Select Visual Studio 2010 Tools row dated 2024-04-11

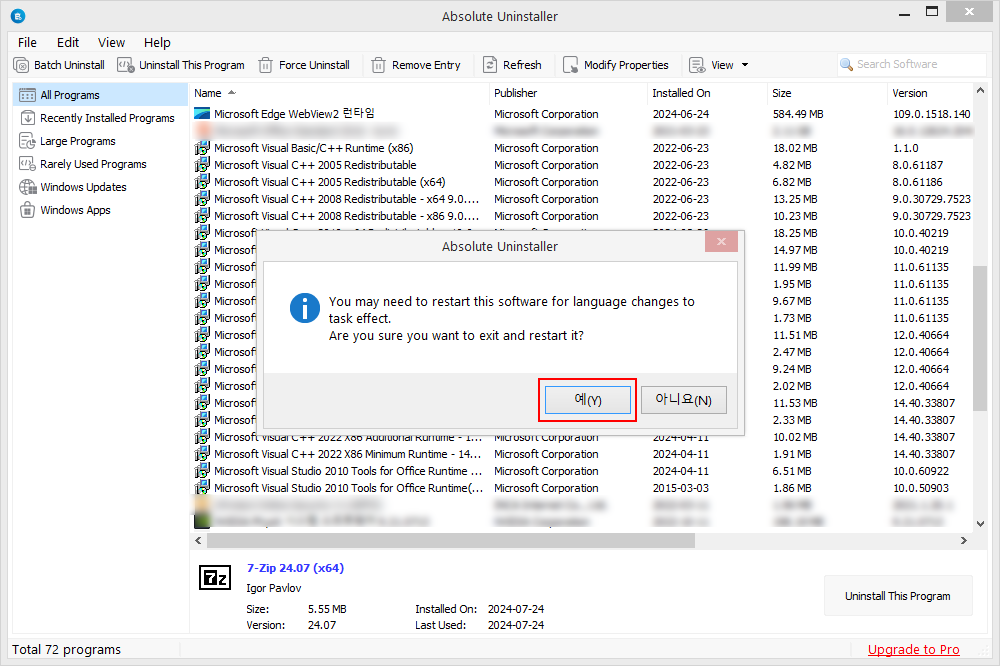pyautogui.click(x=582, y=471)
